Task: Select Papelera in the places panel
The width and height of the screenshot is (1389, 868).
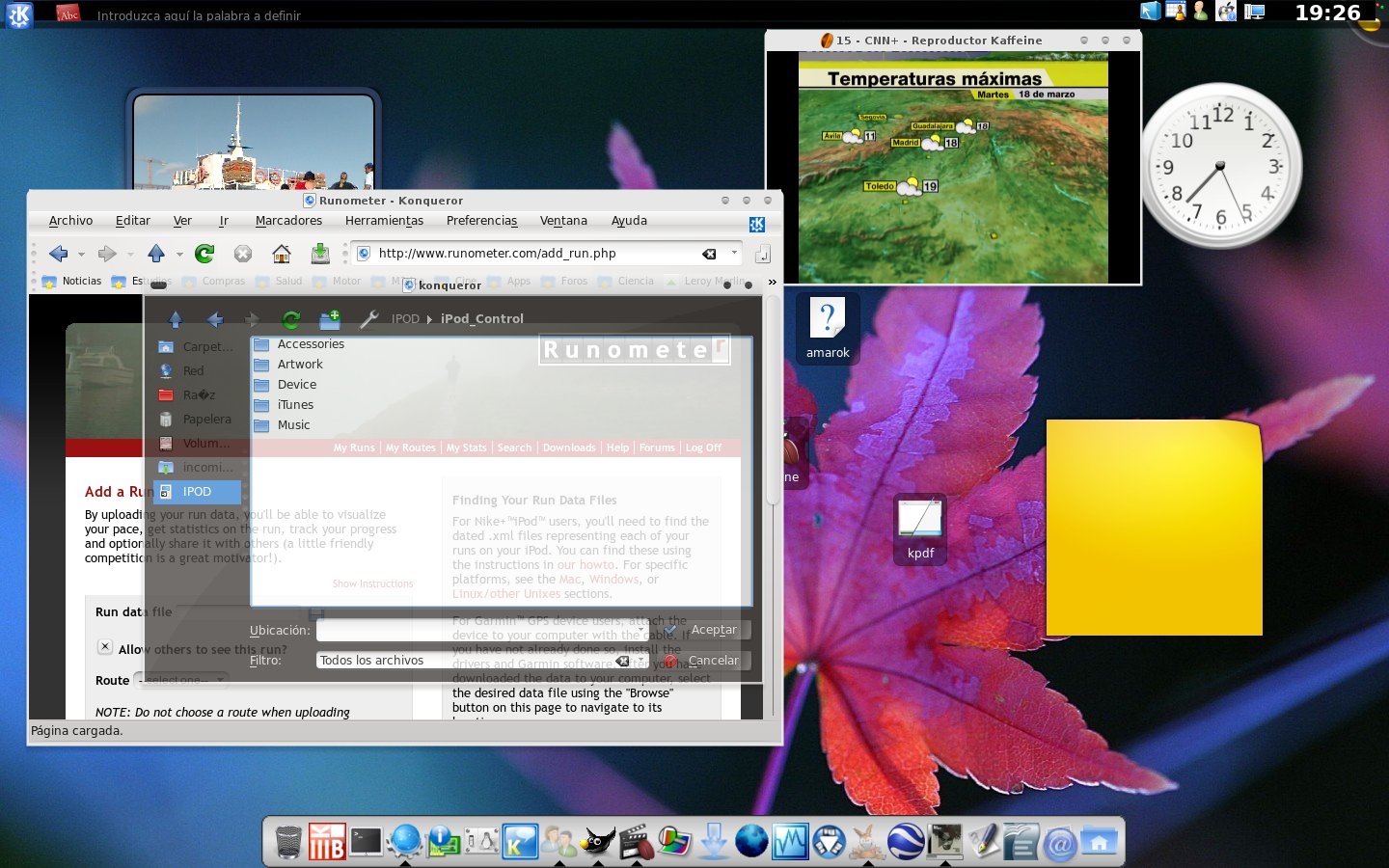Action: (198, 420)
